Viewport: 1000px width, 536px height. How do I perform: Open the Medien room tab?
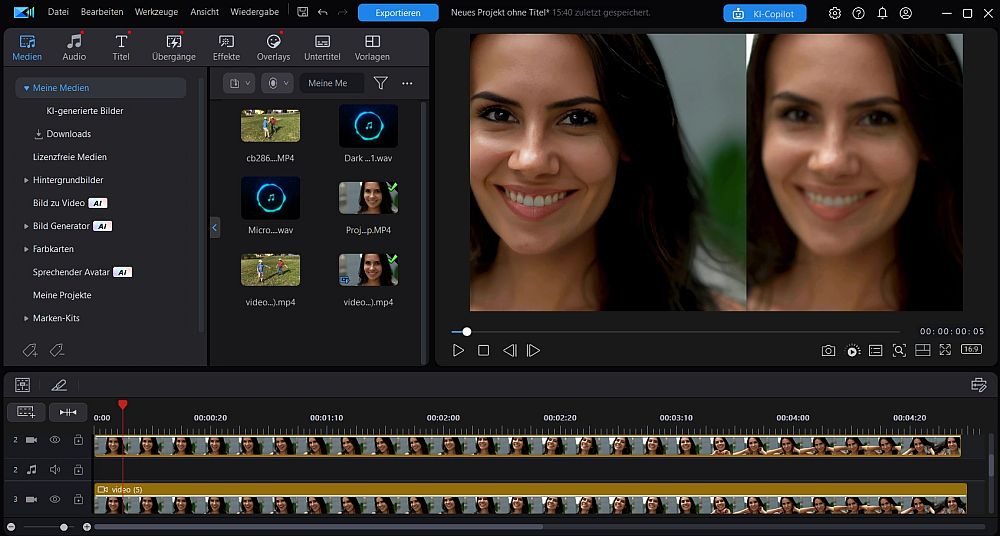[27, 48]
